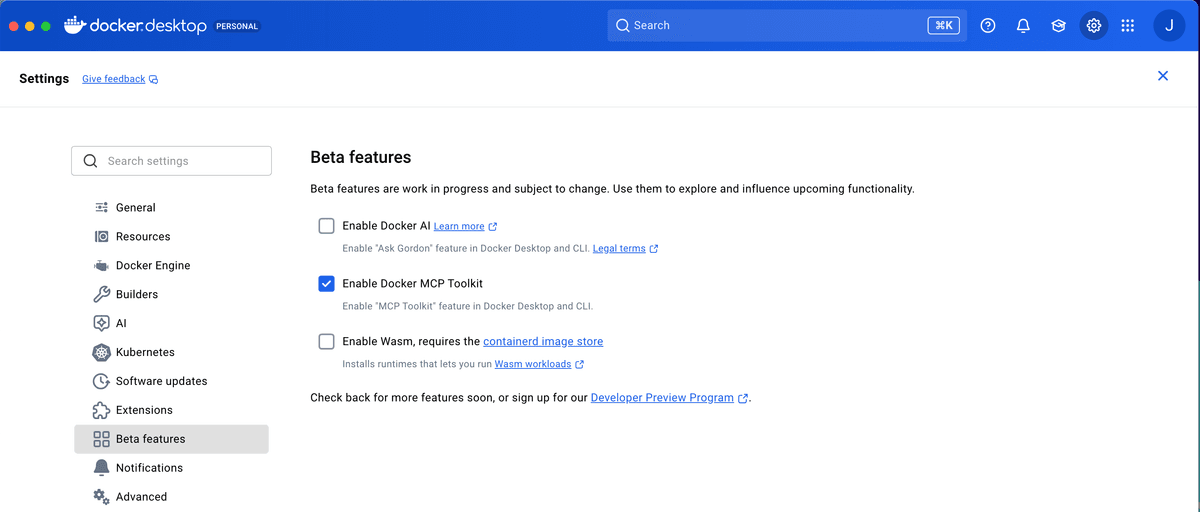Click the help question mark icon
The width and height of the screenshot is (1200, 512).
tap(988, 26)
